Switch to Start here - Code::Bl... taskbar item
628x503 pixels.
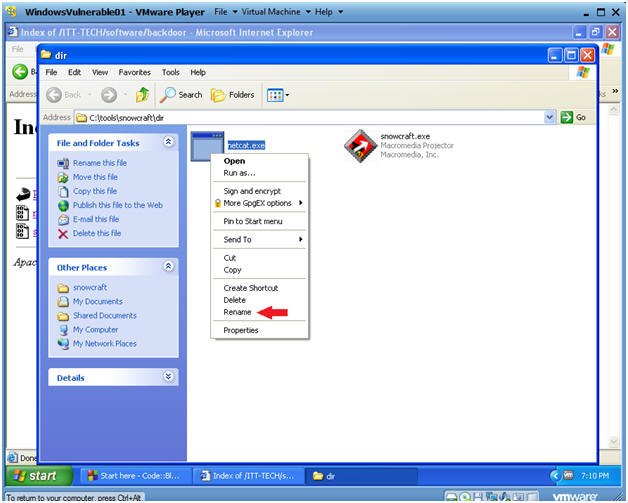click(135, 476)
